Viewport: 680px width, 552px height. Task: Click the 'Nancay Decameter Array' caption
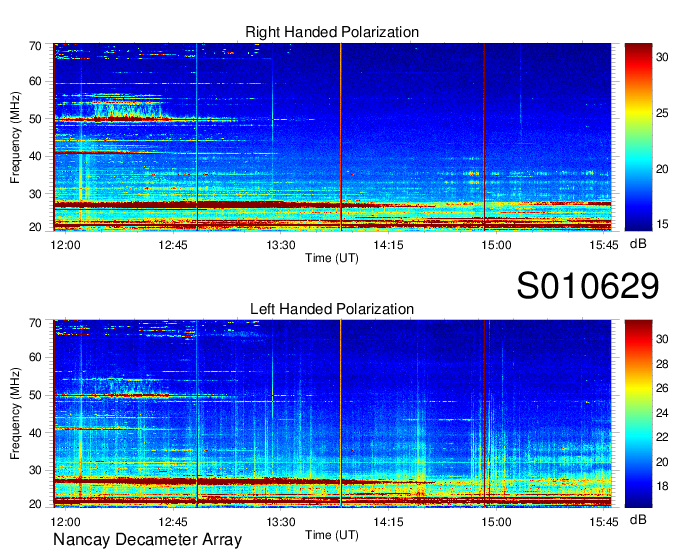147,539
